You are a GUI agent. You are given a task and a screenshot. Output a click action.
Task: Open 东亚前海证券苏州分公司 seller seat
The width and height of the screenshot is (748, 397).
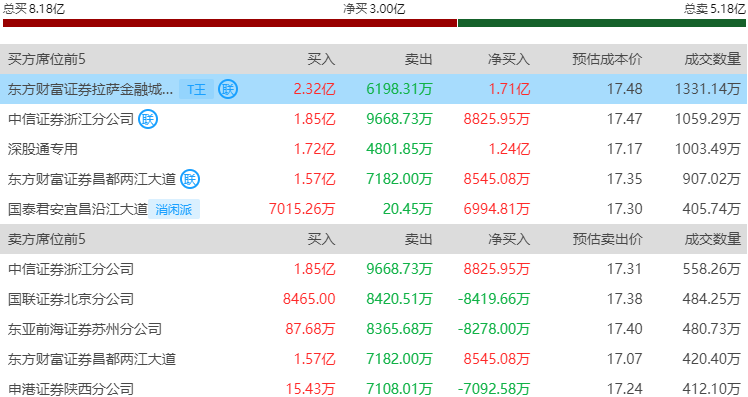[x=85, y=329]
